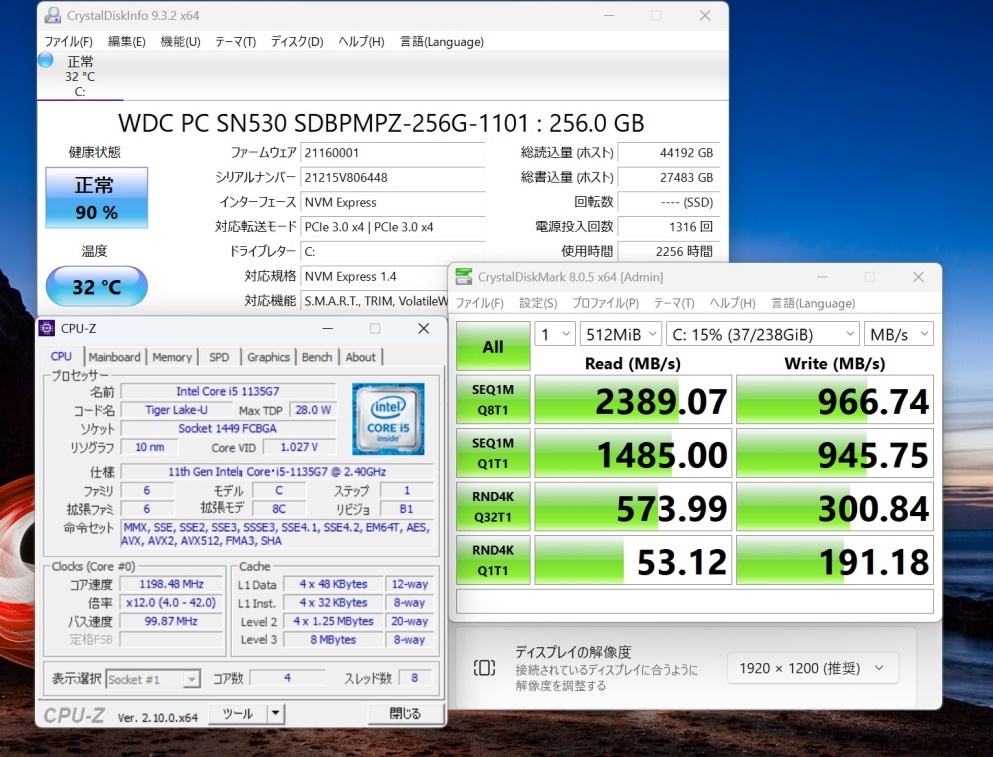Click the CrystalDiskInfo title bar app icon
Viewport: 993px width, 757px height.
point(52,16)
